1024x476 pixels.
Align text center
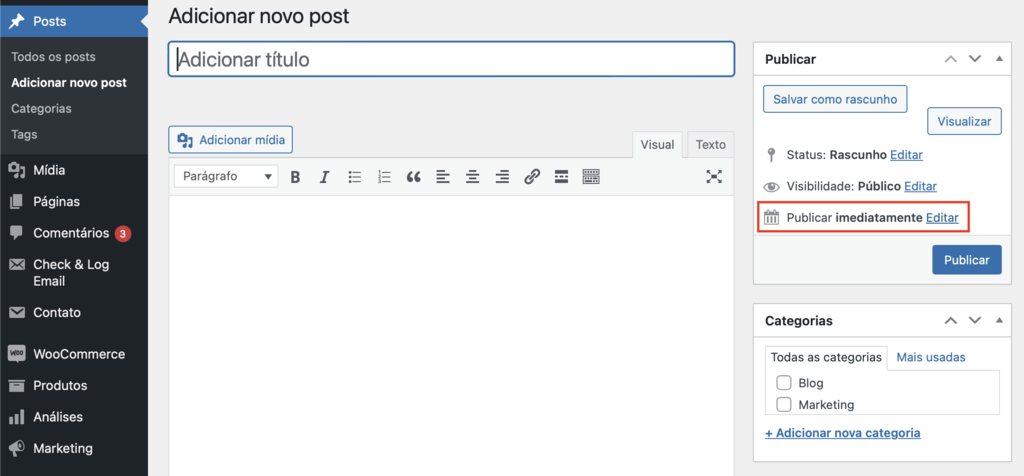[473, 176]
